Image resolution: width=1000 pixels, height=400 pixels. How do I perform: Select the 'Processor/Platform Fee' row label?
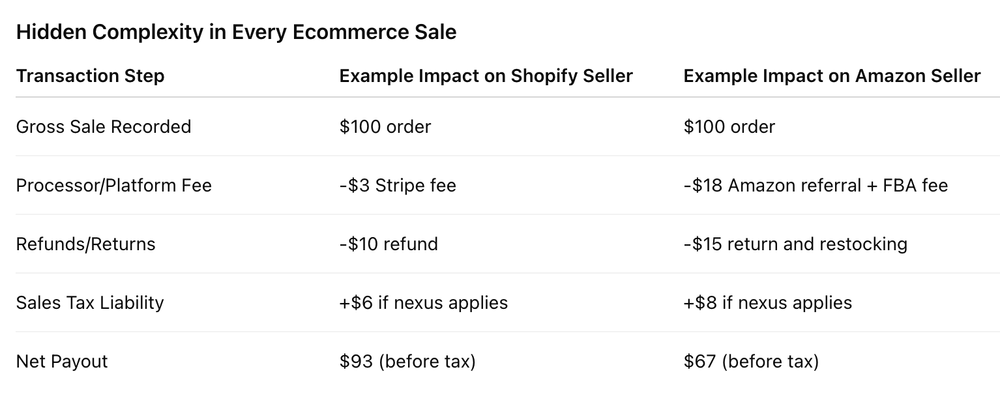point(114,185)
